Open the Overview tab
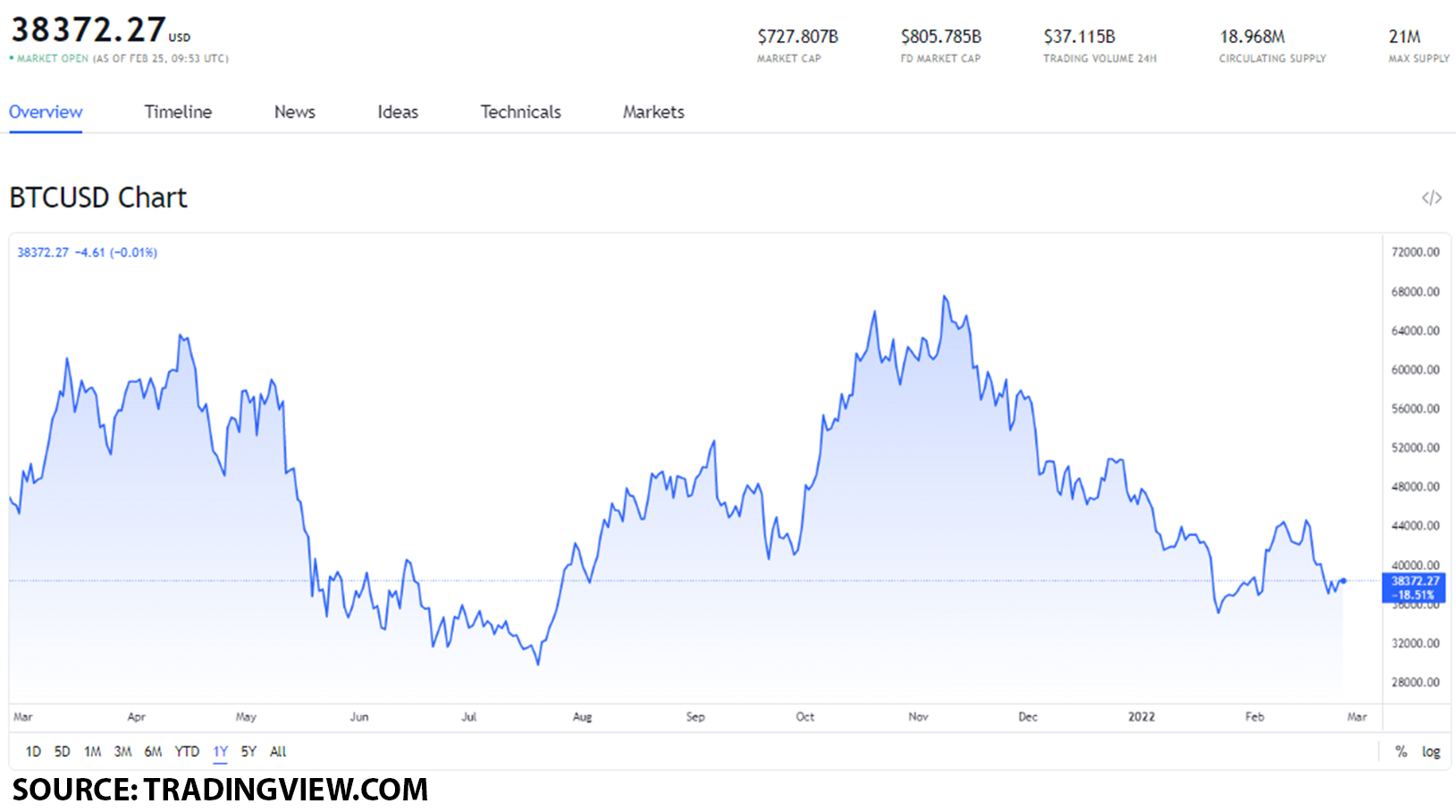The width and height of the screenshot is (1456, 812). [x=46, y=112]
